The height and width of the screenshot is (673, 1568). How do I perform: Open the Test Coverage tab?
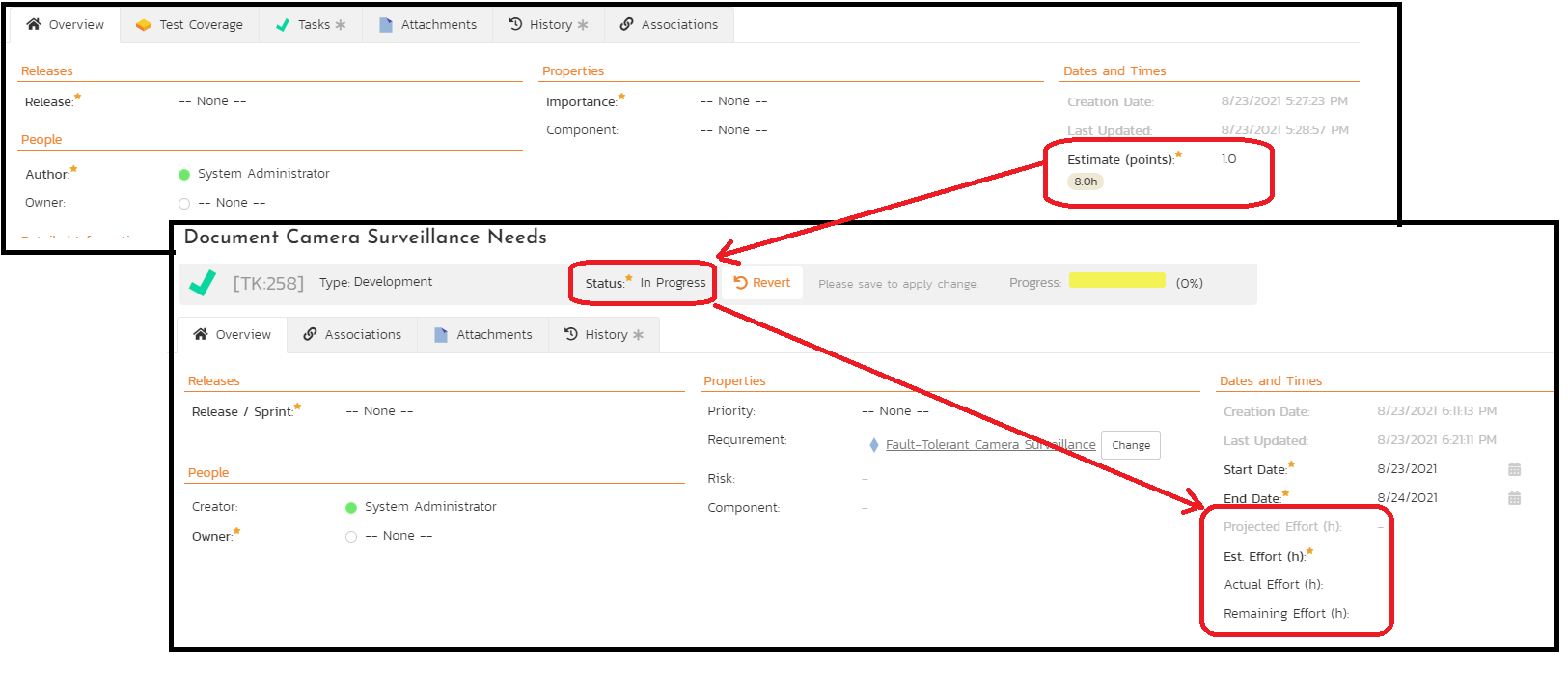(190, 25)
